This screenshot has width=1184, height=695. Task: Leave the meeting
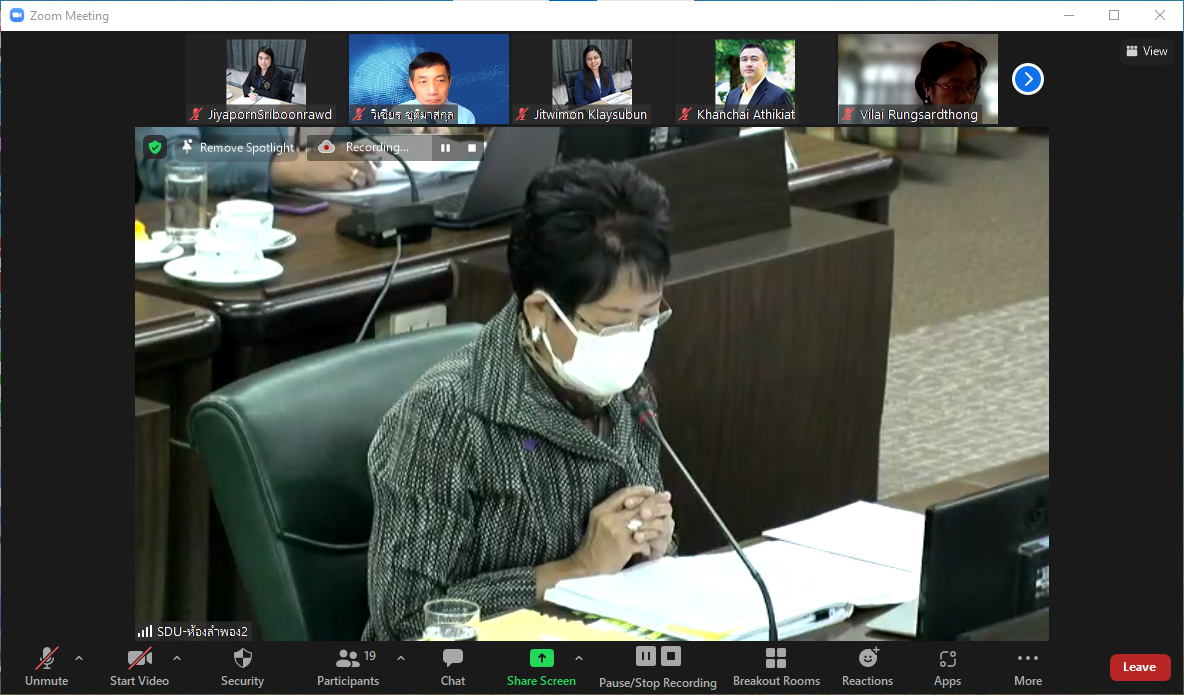(x=1139, y=667)
